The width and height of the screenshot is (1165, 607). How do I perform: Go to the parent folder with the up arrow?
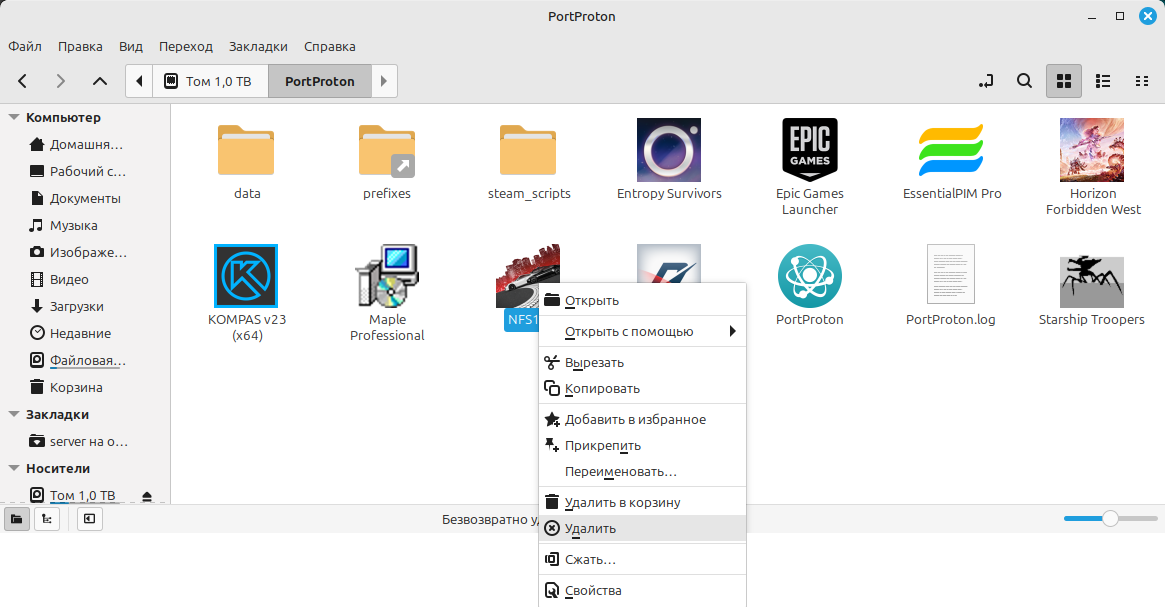click(100, 81)
